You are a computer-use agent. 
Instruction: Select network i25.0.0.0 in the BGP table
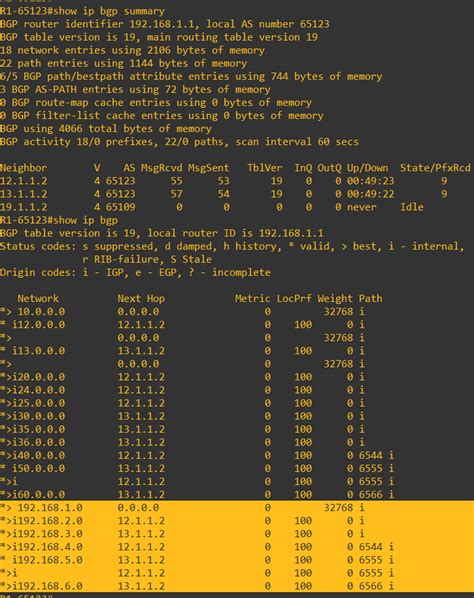coord(39,403)
